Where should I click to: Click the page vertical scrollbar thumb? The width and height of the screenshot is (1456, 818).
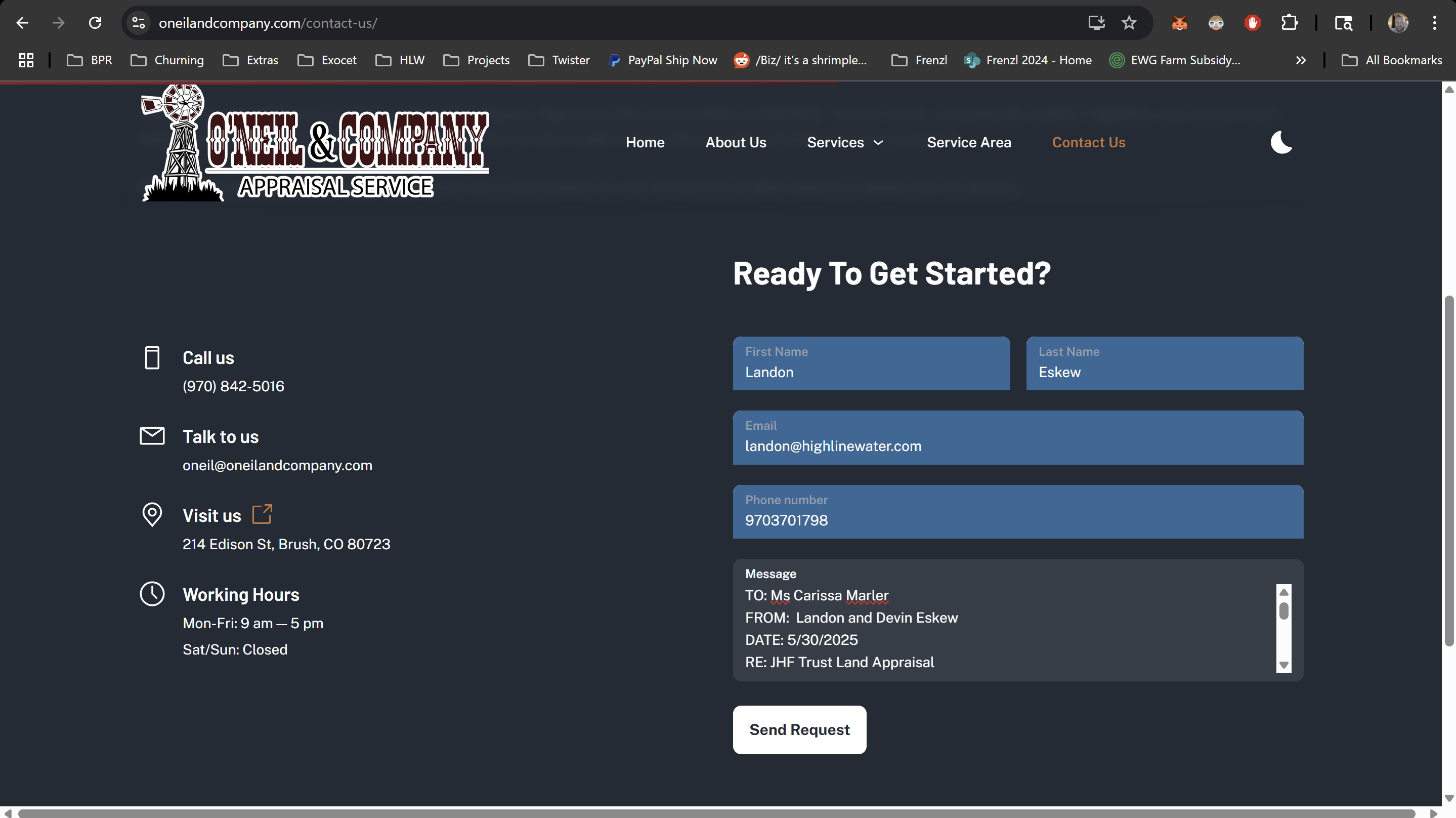coord(1448,471)
